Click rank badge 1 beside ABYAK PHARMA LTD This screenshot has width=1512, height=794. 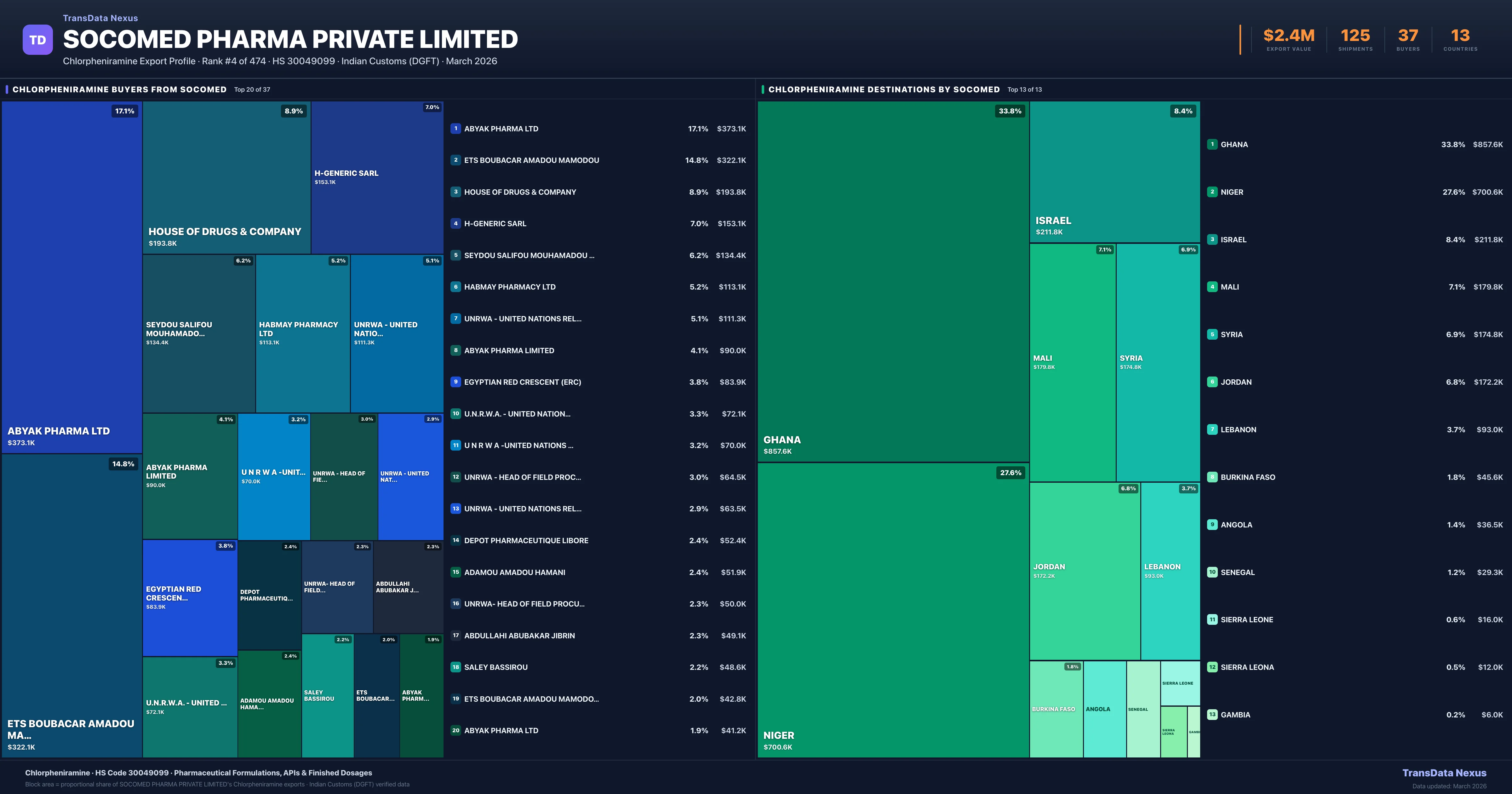point(455,129)
